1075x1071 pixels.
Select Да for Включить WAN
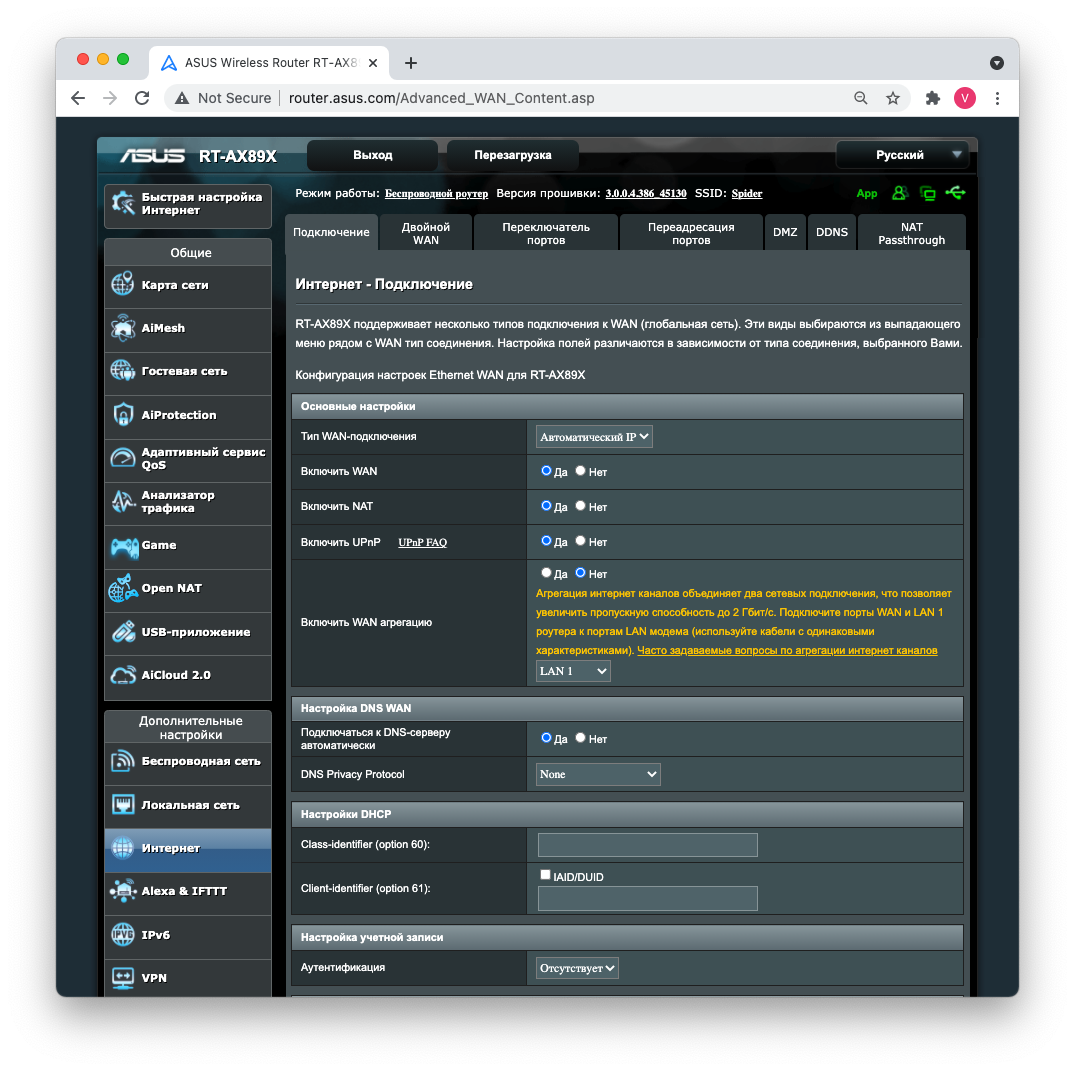coord(546,471)
